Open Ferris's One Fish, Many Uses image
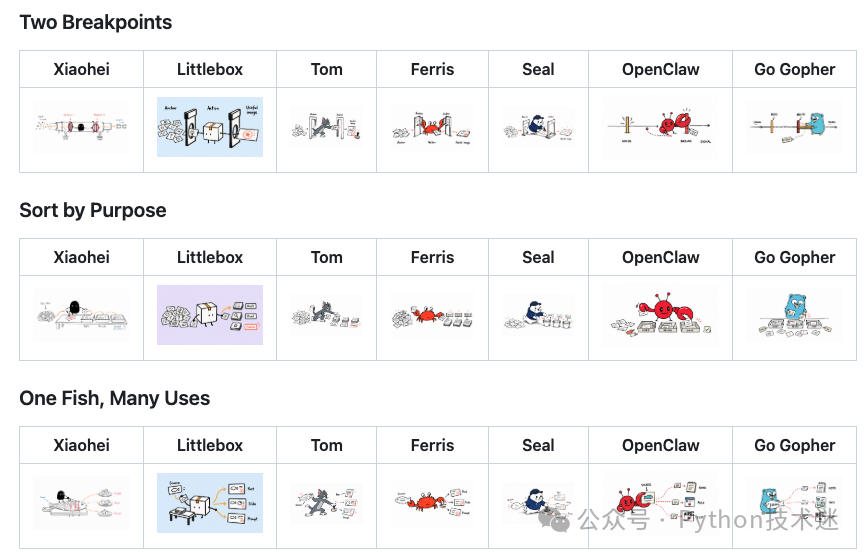The height and width of the screenshot is (554, 866). [432, 503]
